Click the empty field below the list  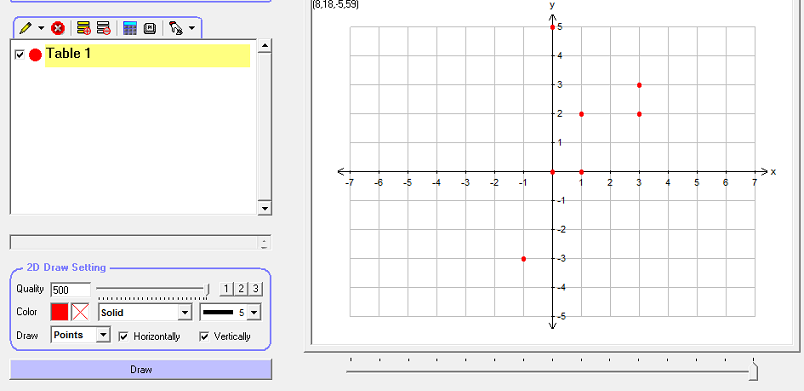point(134,243)
